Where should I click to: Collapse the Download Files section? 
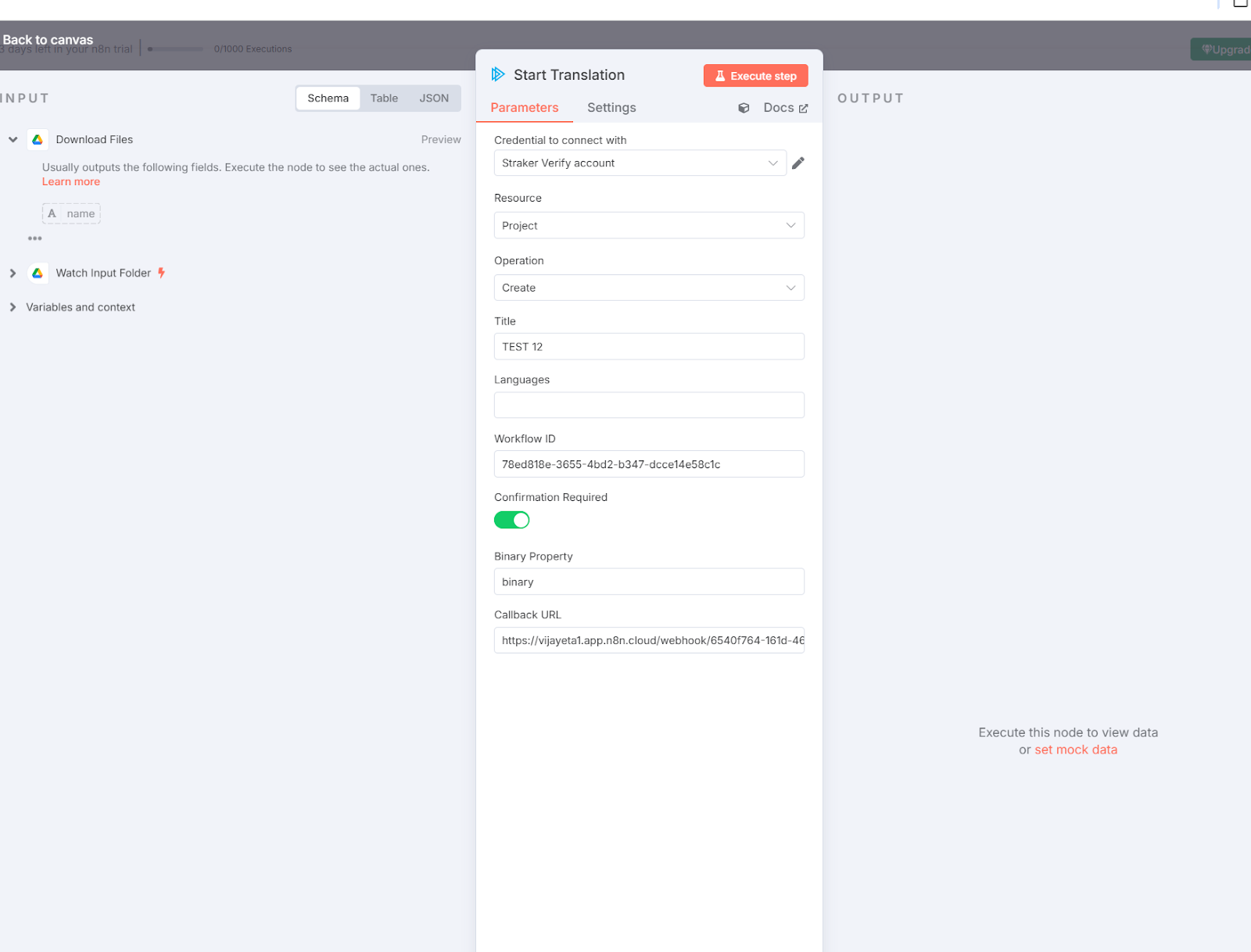point(13,140)
